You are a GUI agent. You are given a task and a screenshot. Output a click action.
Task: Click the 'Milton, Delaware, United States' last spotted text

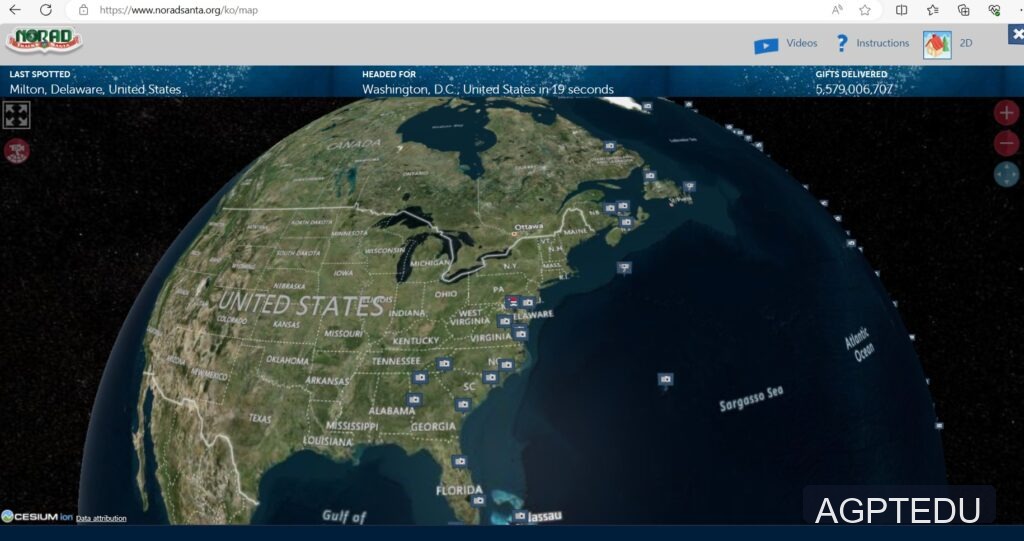pos(95,90)
